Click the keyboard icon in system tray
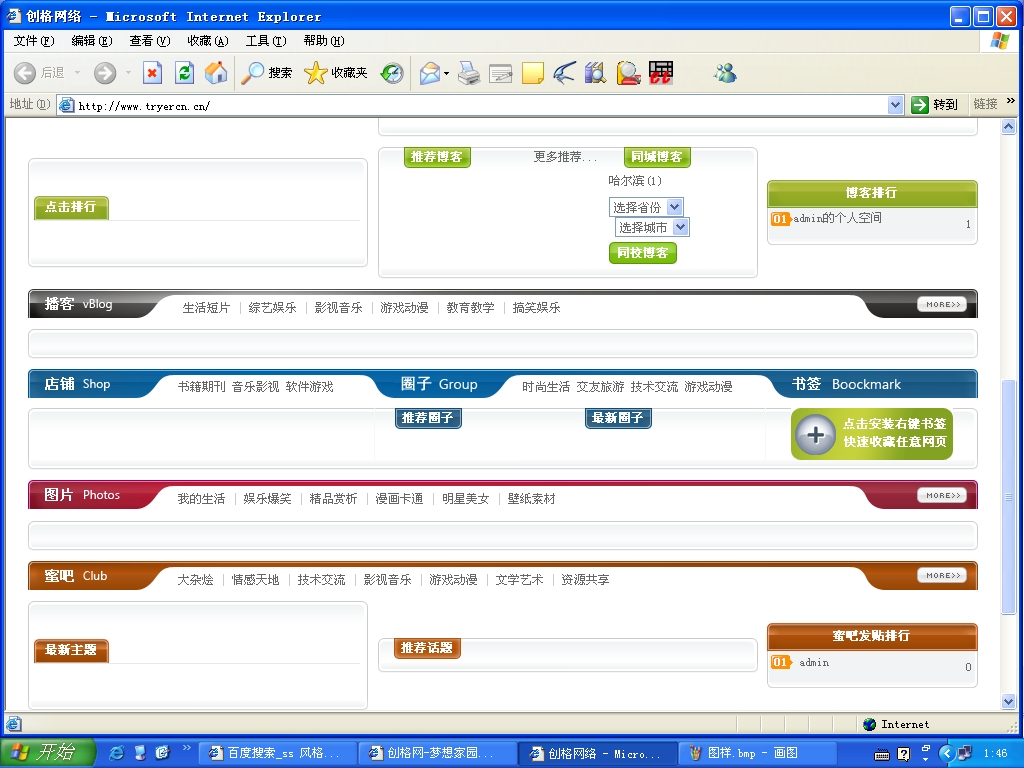Image resolution: width=1024 pixels, height=768 pixels. 882,754
